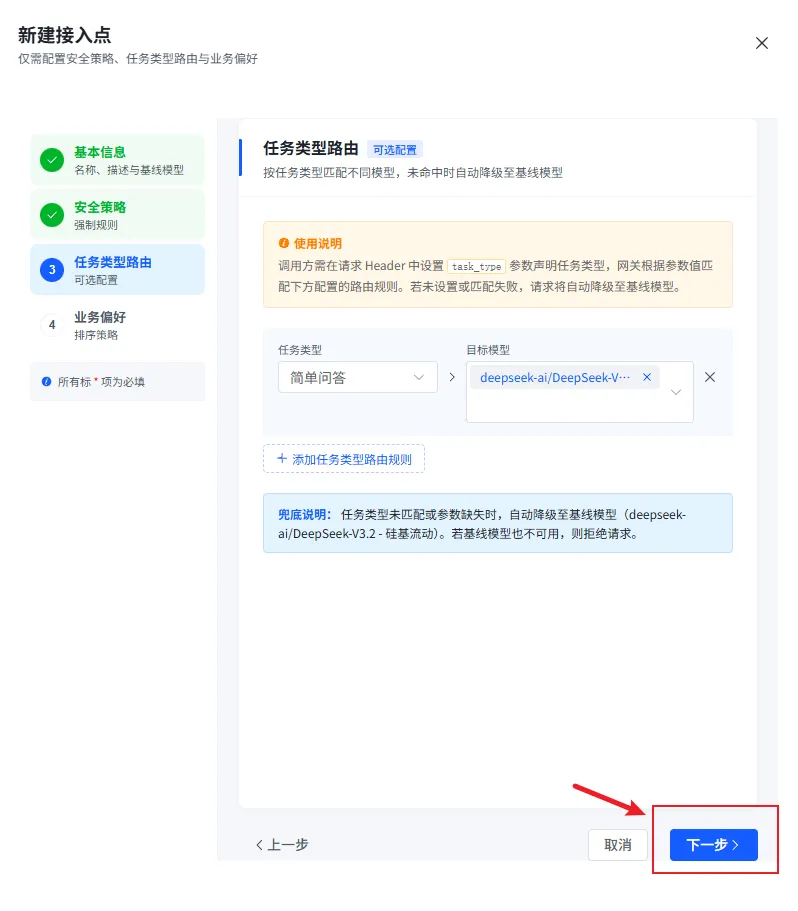Viewport: 798px width, 911px height.
Task: Click green checkmark icon beside 基本信息
Action: (52, 160)
